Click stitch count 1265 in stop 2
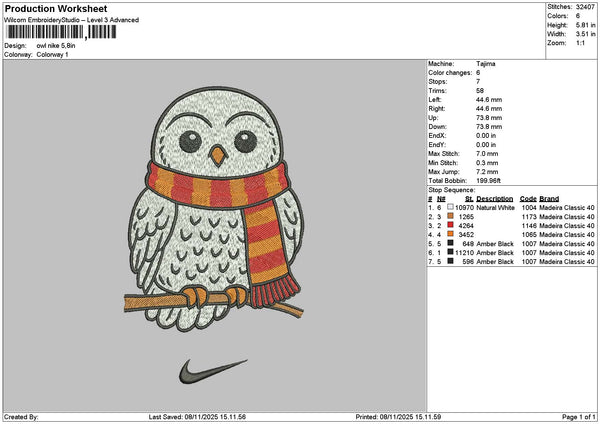Viewport: 600px width, 424px height. 466,217
